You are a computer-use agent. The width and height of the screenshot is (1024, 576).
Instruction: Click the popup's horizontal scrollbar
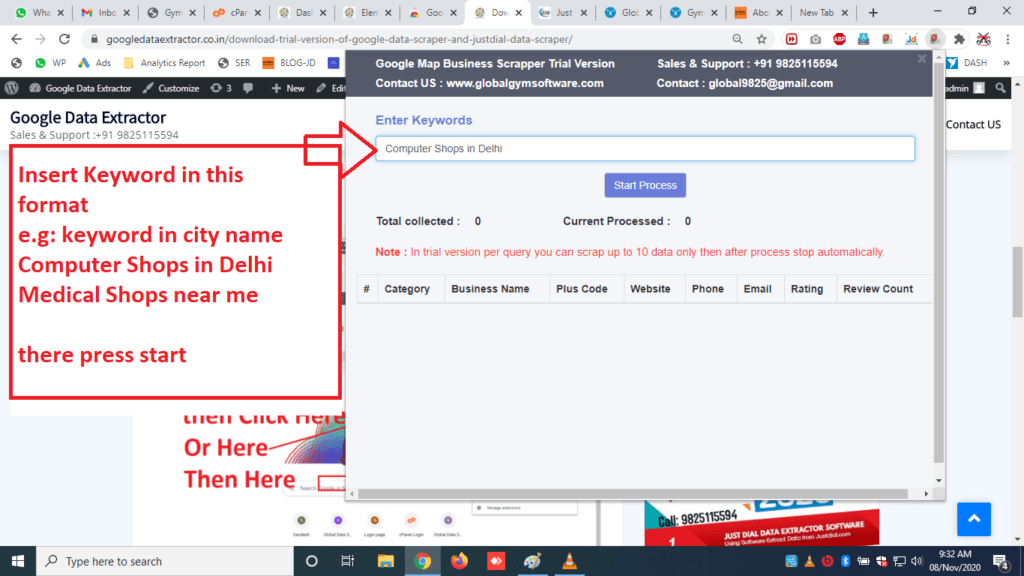point(633,494)
